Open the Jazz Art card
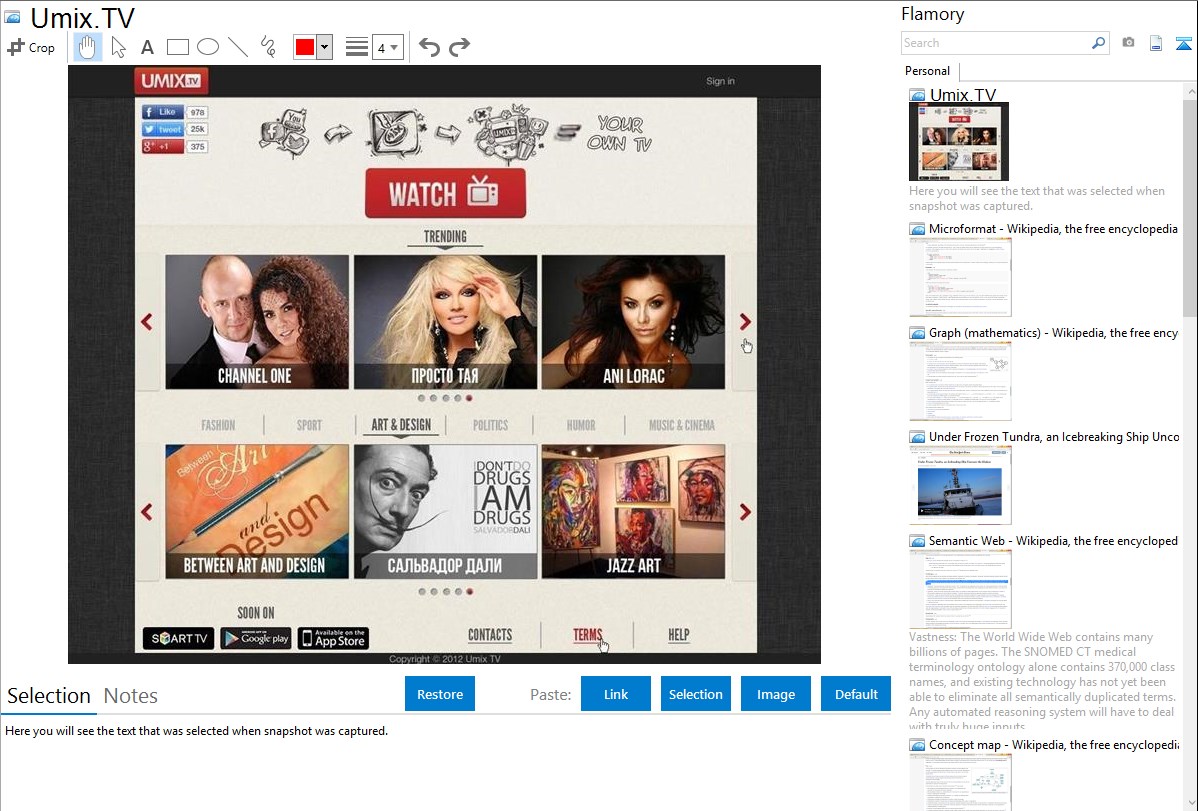The image size is (1198, 811). point(633,511)
